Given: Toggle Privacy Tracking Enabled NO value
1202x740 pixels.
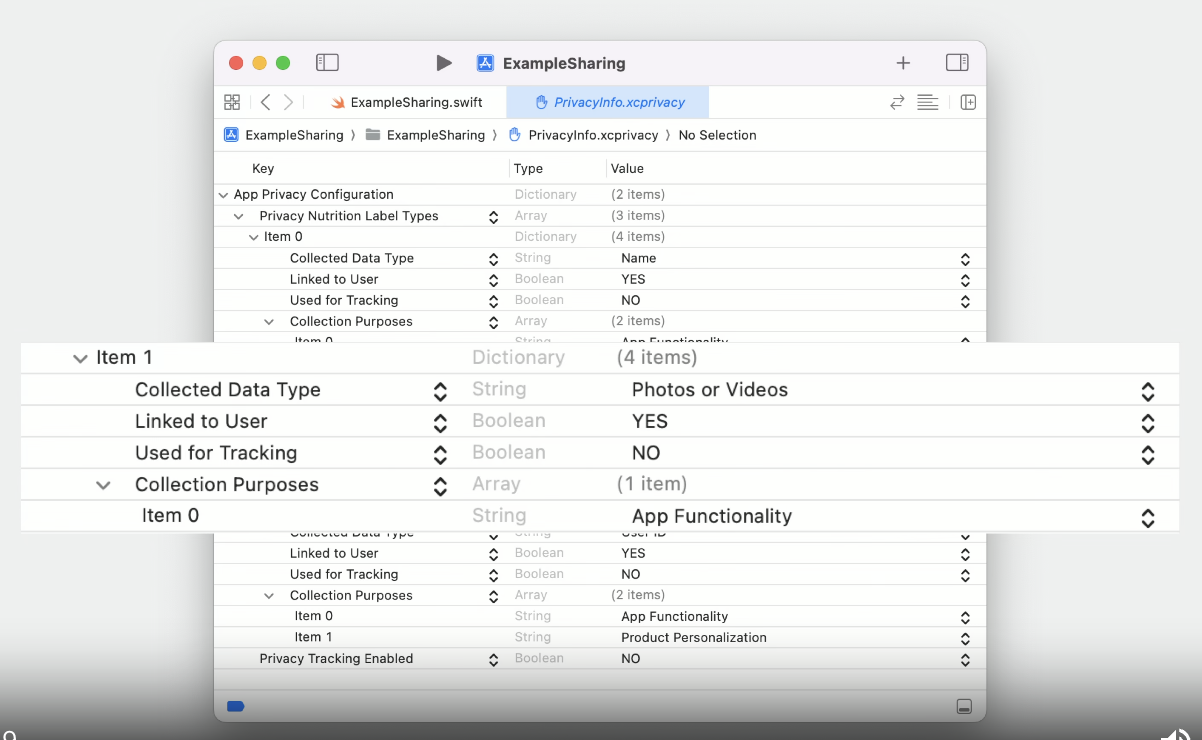Looking at the screenshot, I should [x=965, y=659].
